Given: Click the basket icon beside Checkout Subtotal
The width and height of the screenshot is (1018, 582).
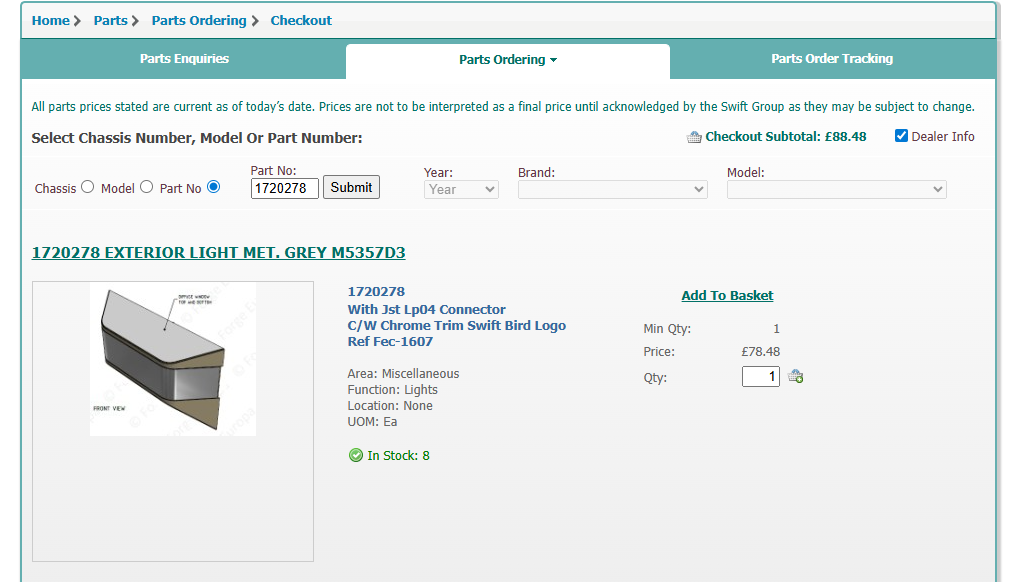Looking at the screenshot, I should click(x=694, y=137).
